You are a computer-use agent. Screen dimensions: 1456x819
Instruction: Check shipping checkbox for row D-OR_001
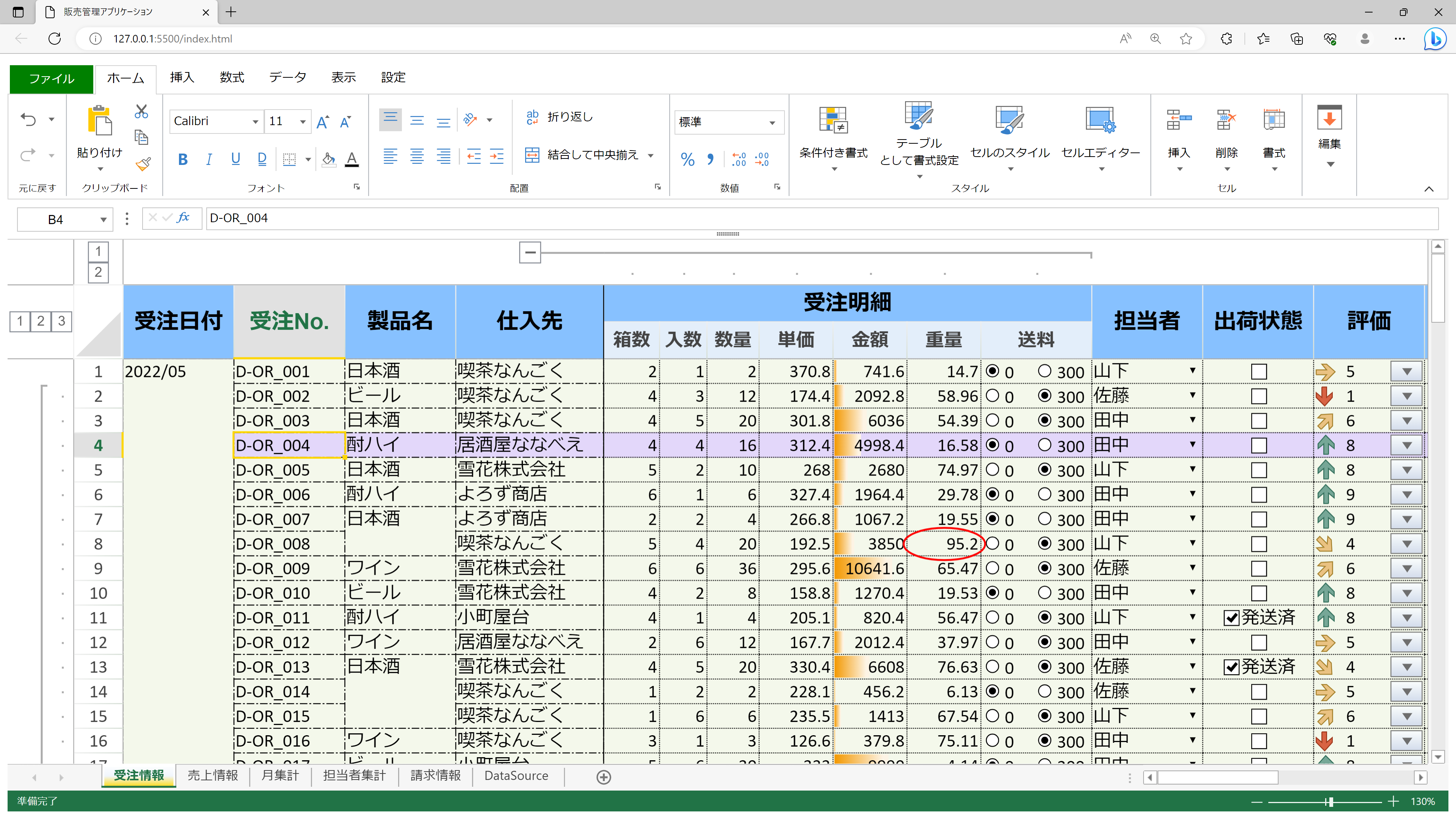pos(1259,371)
